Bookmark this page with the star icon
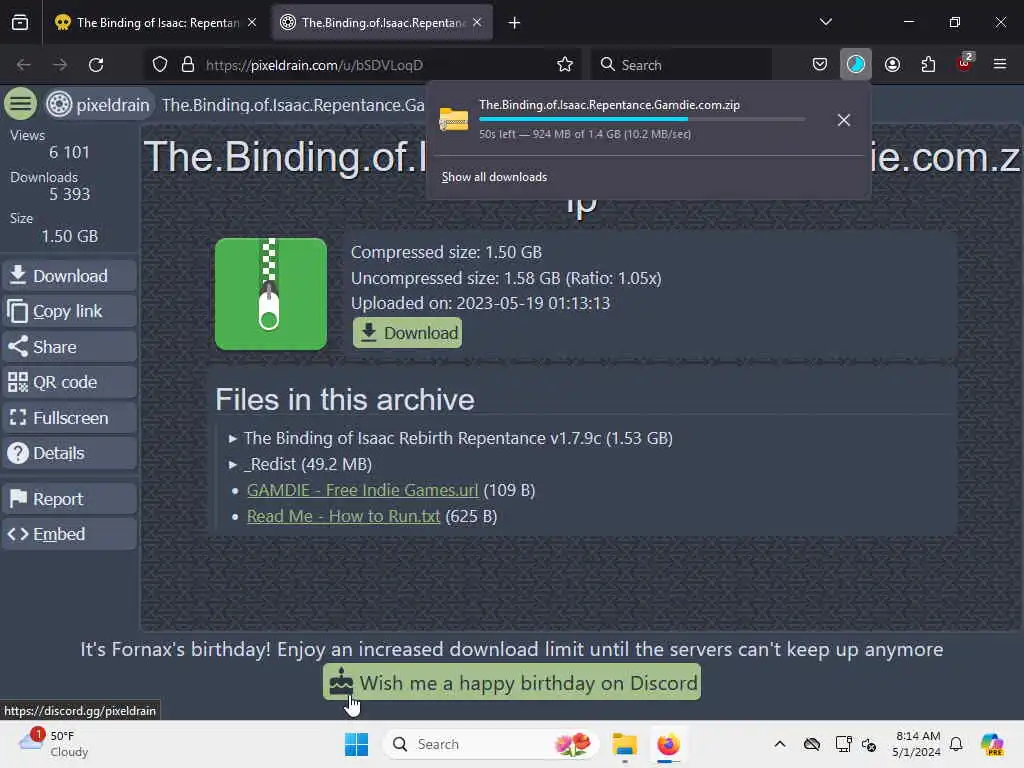 [565, 65]
